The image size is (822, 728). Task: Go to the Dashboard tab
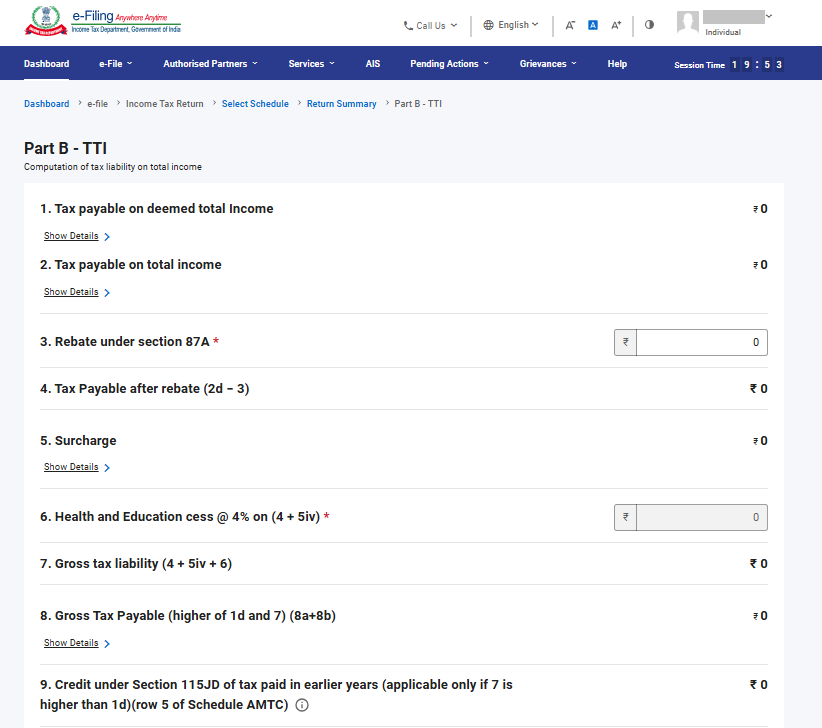tap(47, 63)
